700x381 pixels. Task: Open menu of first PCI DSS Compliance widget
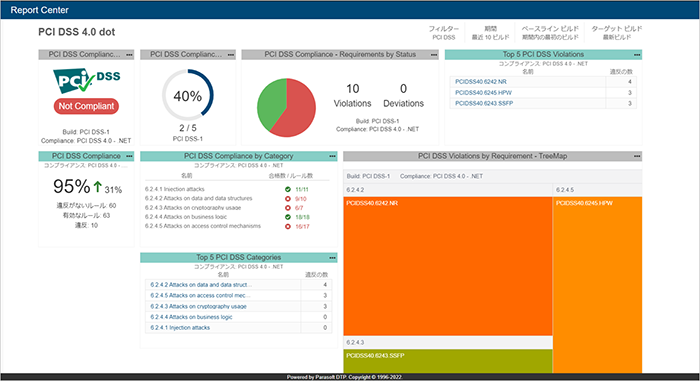(x=129, y=54)
